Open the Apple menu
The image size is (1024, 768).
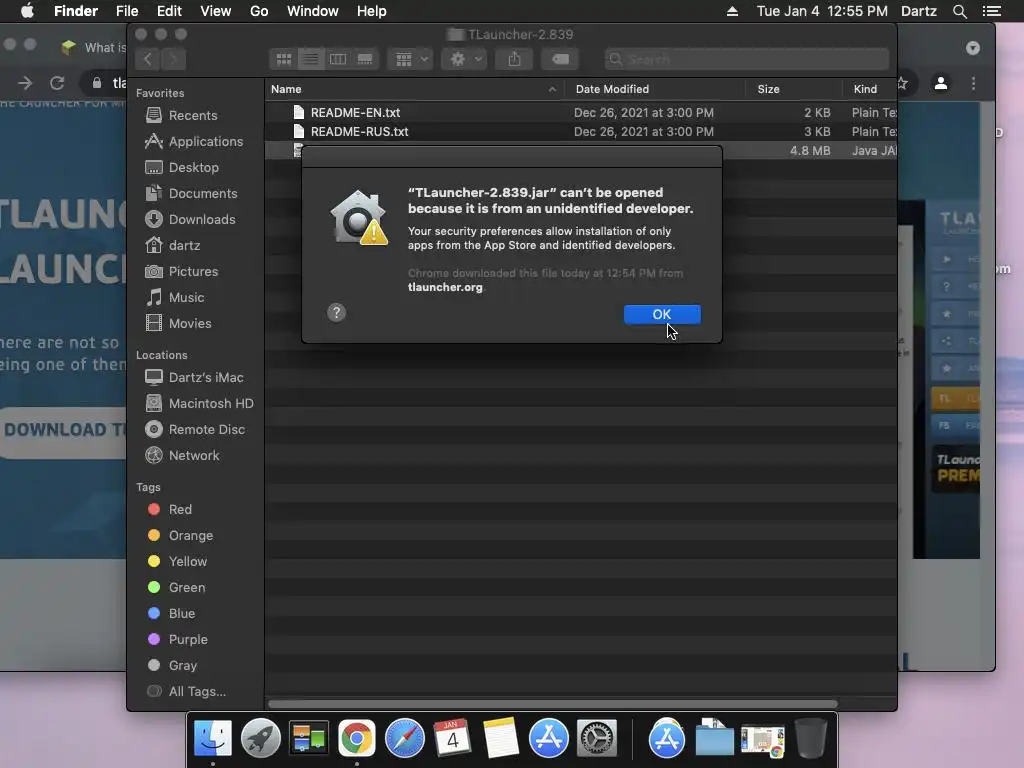pyautogui.click(x=27, y=11)
